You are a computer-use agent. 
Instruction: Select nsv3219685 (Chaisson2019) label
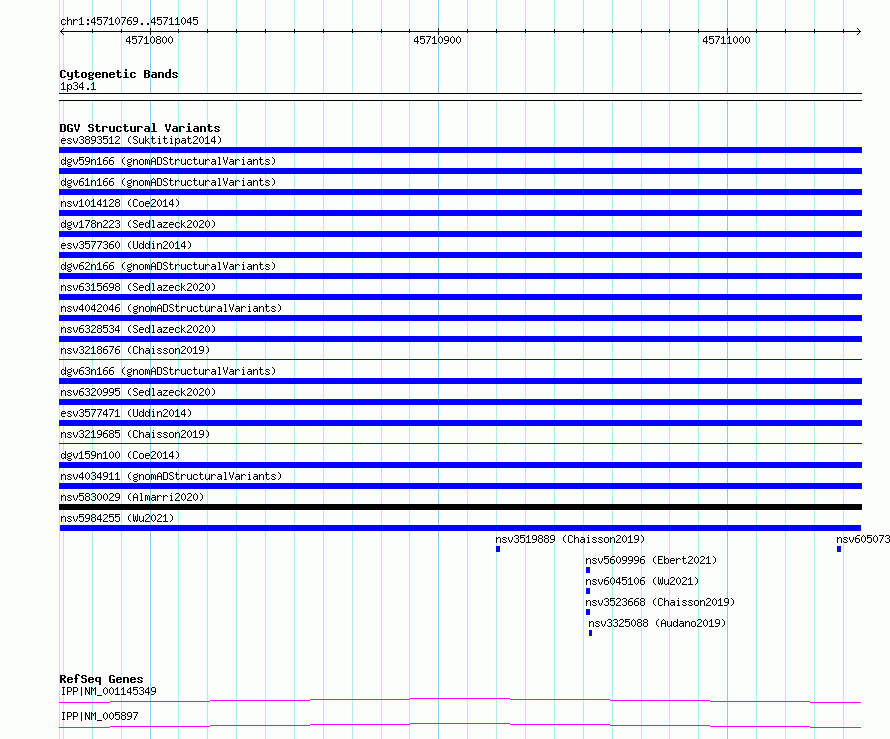click(x=135, y=434)
